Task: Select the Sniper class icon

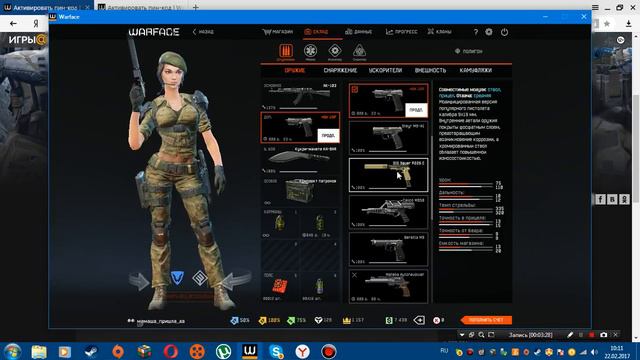Action: [359, 52]
